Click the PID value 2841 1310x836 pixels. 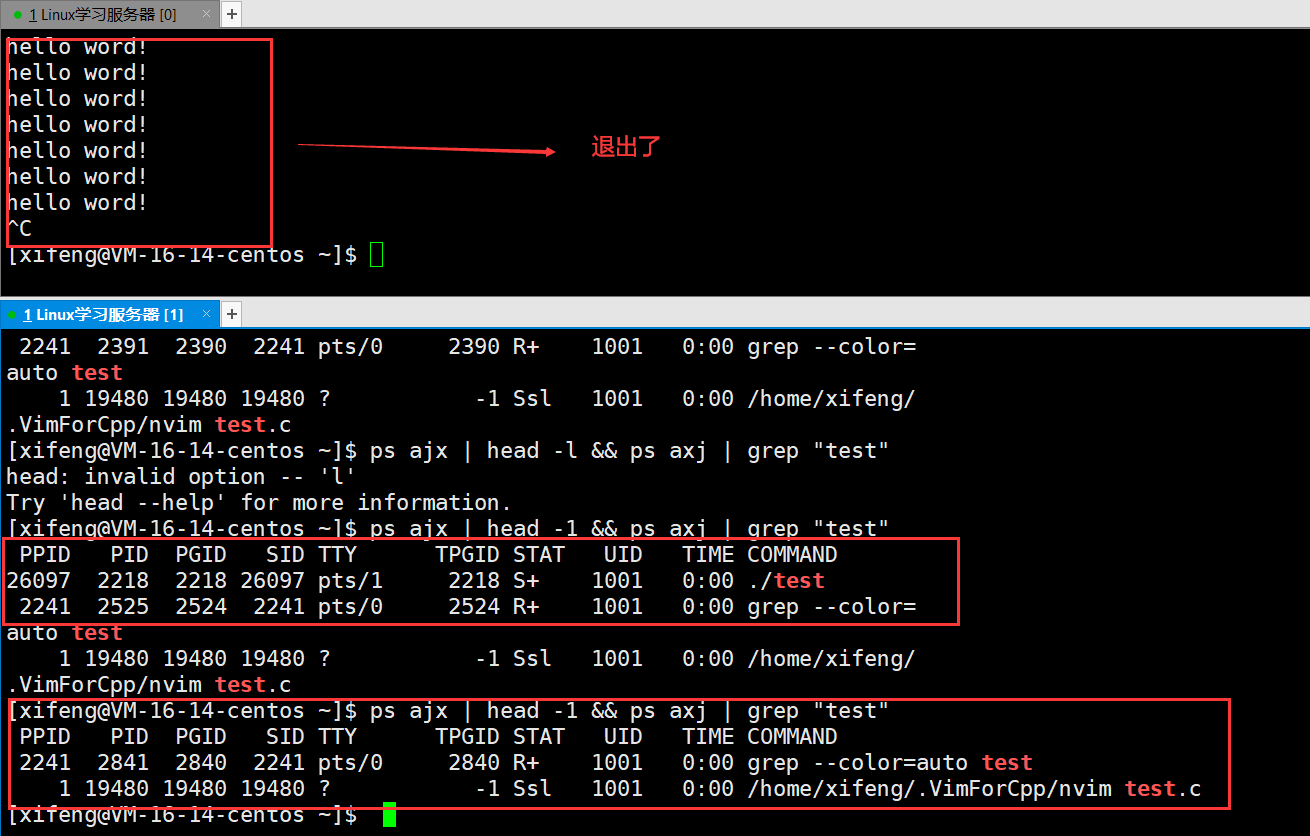123,763
